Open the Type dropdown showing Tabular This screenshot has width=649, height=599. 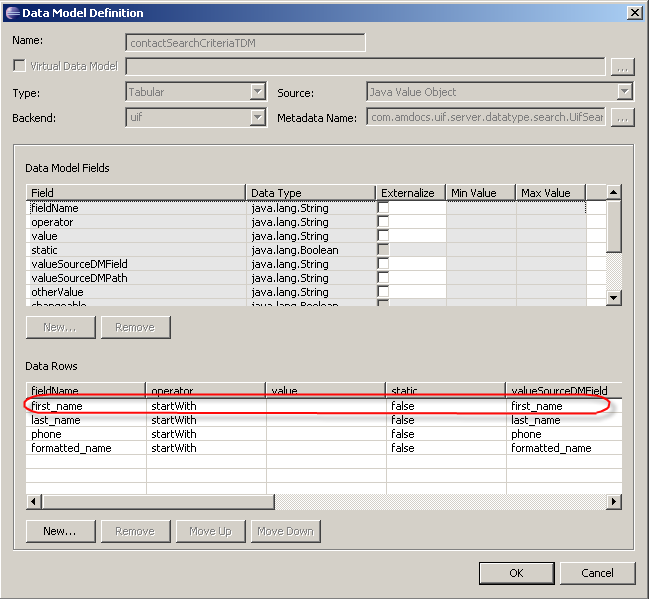257,92
